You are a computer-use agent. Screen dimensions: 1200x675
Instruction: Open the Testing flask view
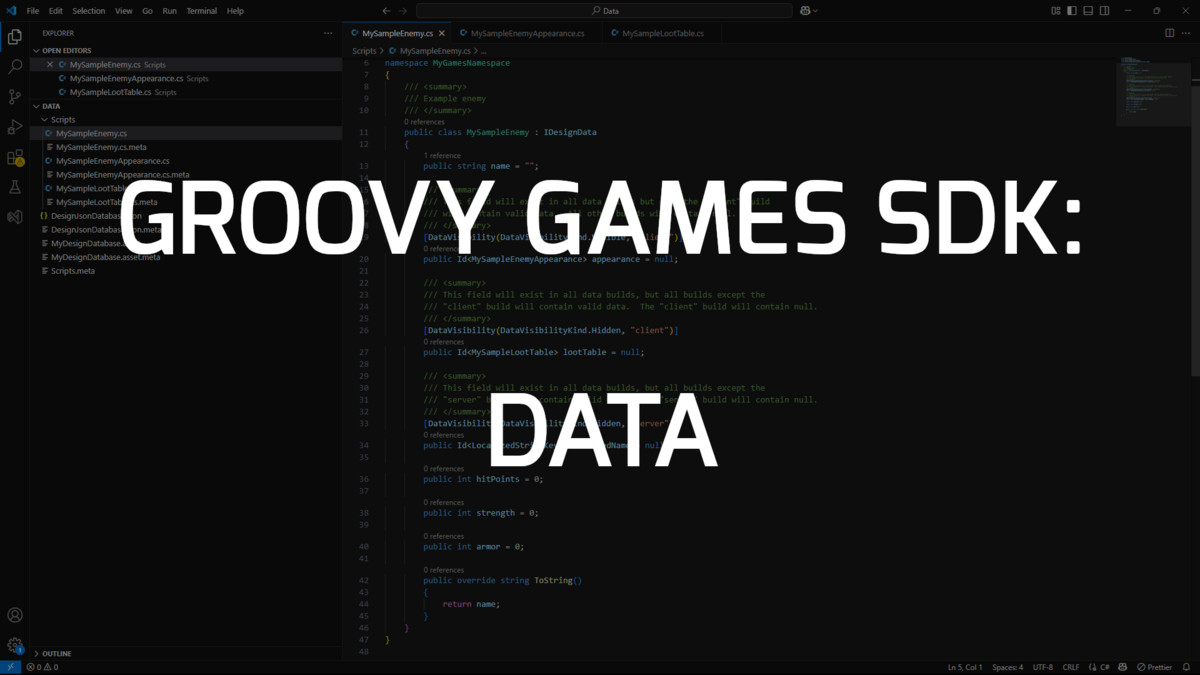[x=15, y=187]
